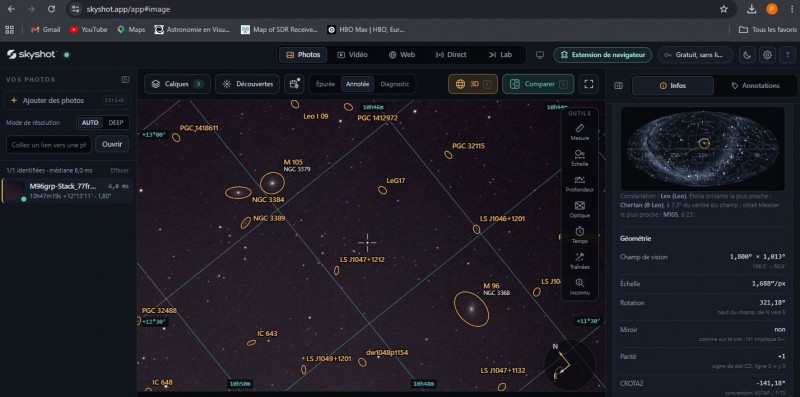Open the settings gear
800x397 pixels.
[x=767, y=55]
